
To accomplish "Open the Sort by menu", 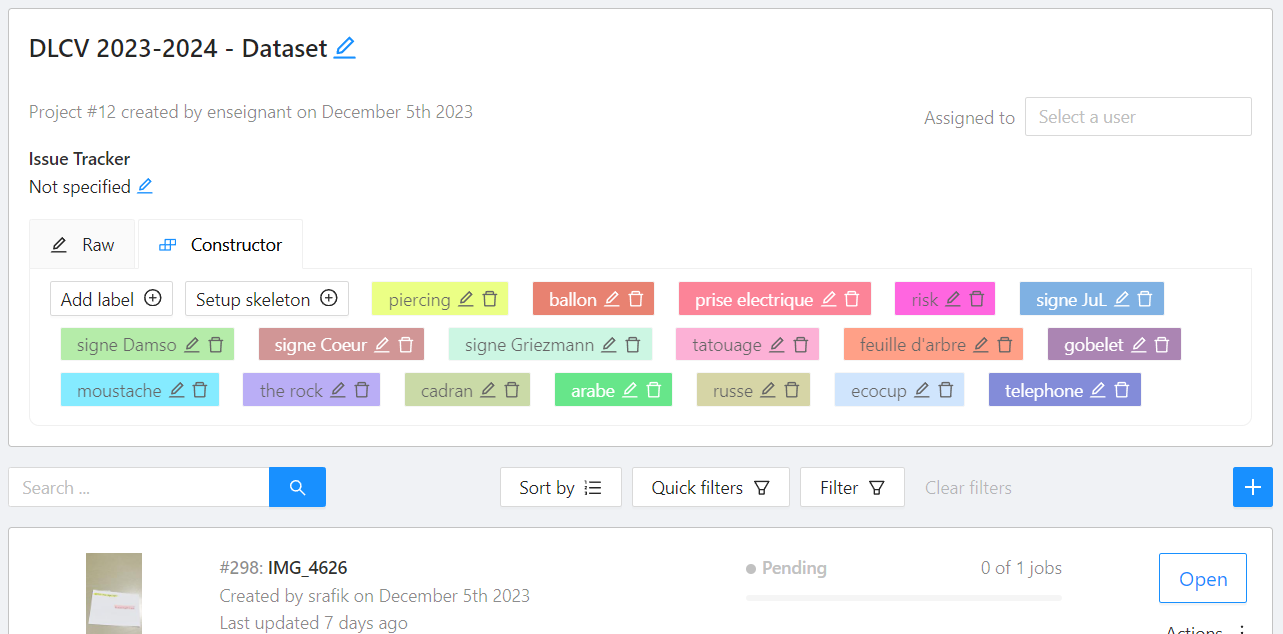I will click(x=561, y=487).
